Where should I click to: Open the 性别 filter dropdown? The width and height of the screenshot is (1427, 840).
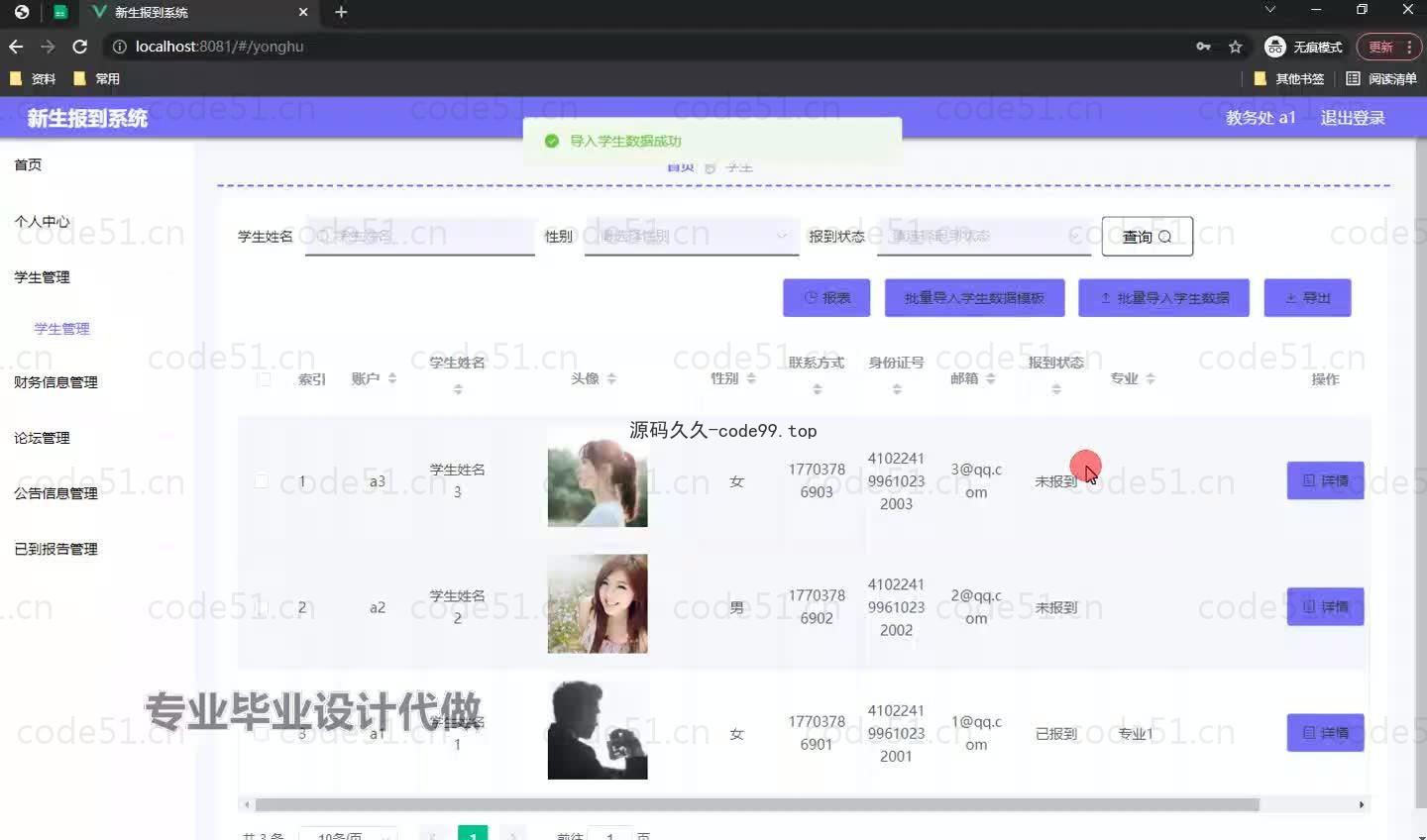point(692,236)
